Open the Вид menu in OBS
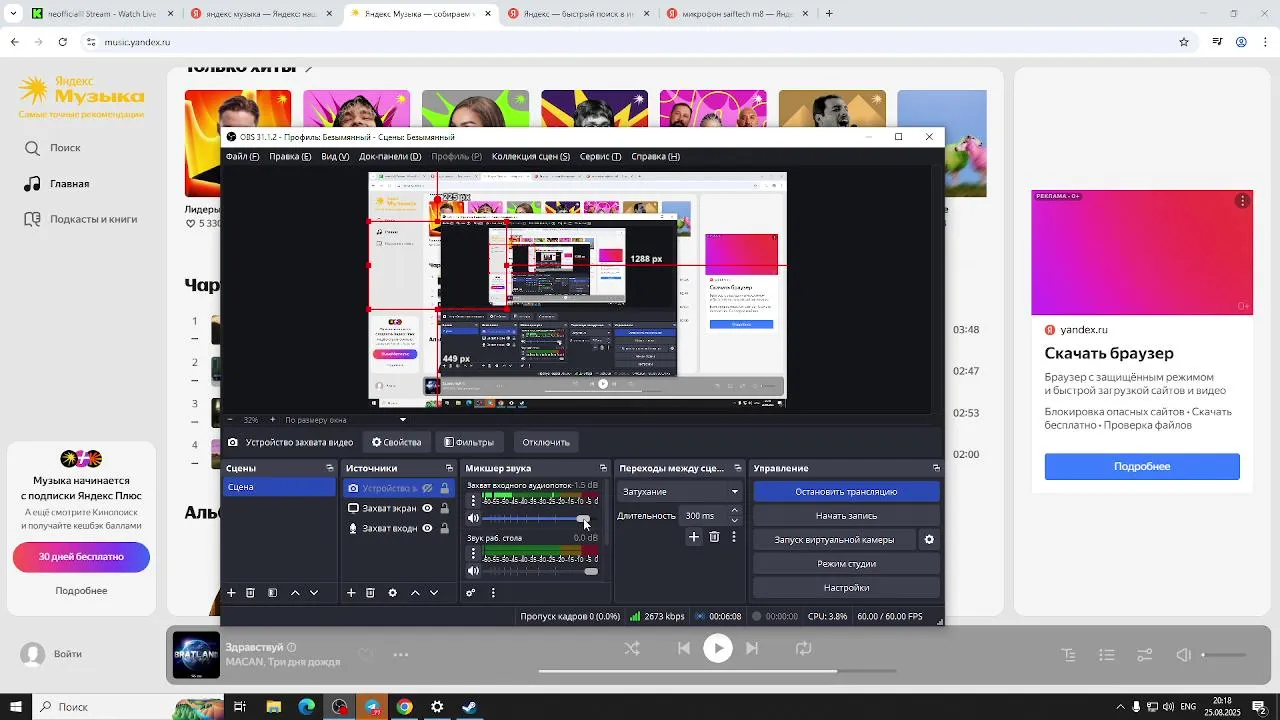The height and width of the screenshot is (720, 1280). tap(335, 156)
